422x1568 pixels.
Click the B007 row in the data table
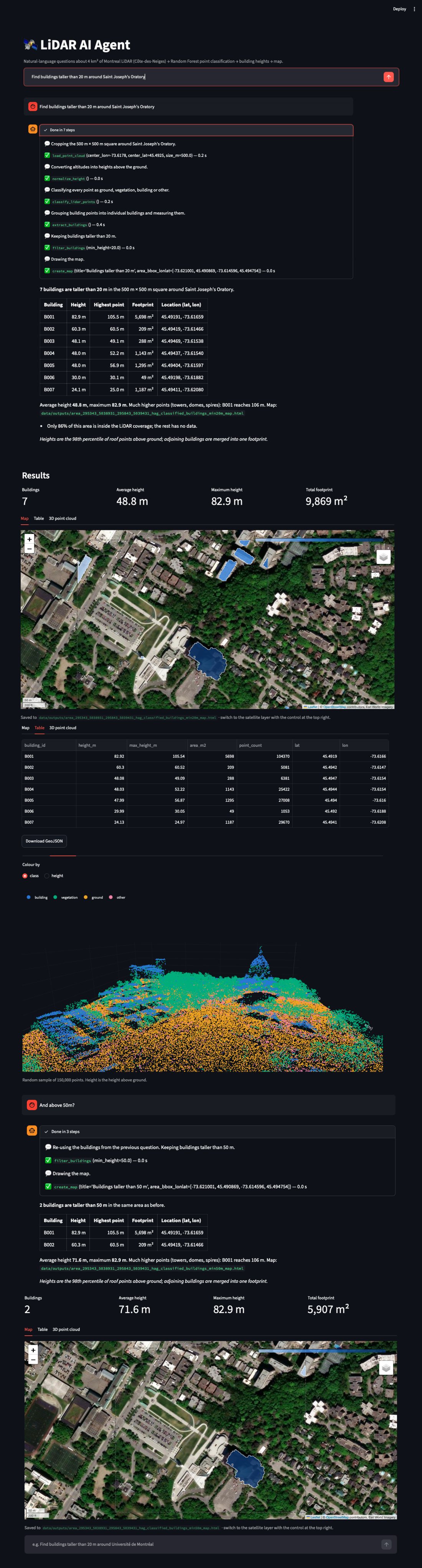point(205,822)
